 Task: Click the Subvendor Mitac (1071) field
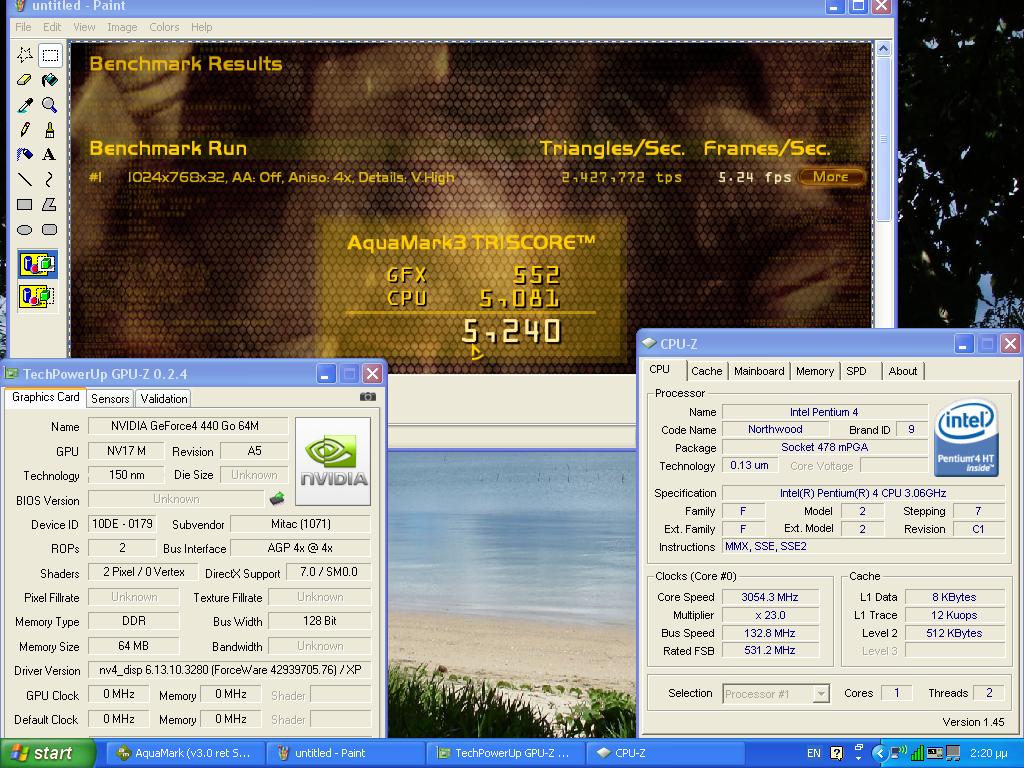(300, 524)
